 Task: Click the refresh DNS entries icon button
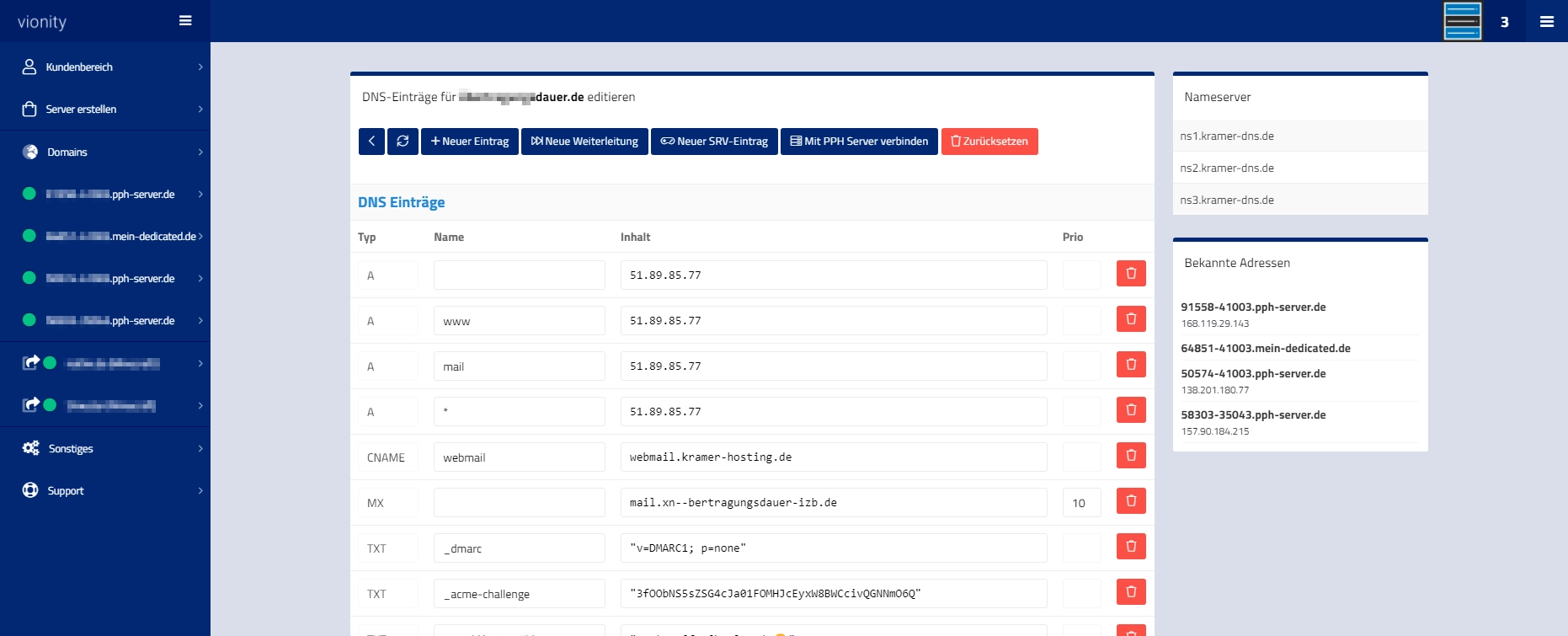coord(403,142)
